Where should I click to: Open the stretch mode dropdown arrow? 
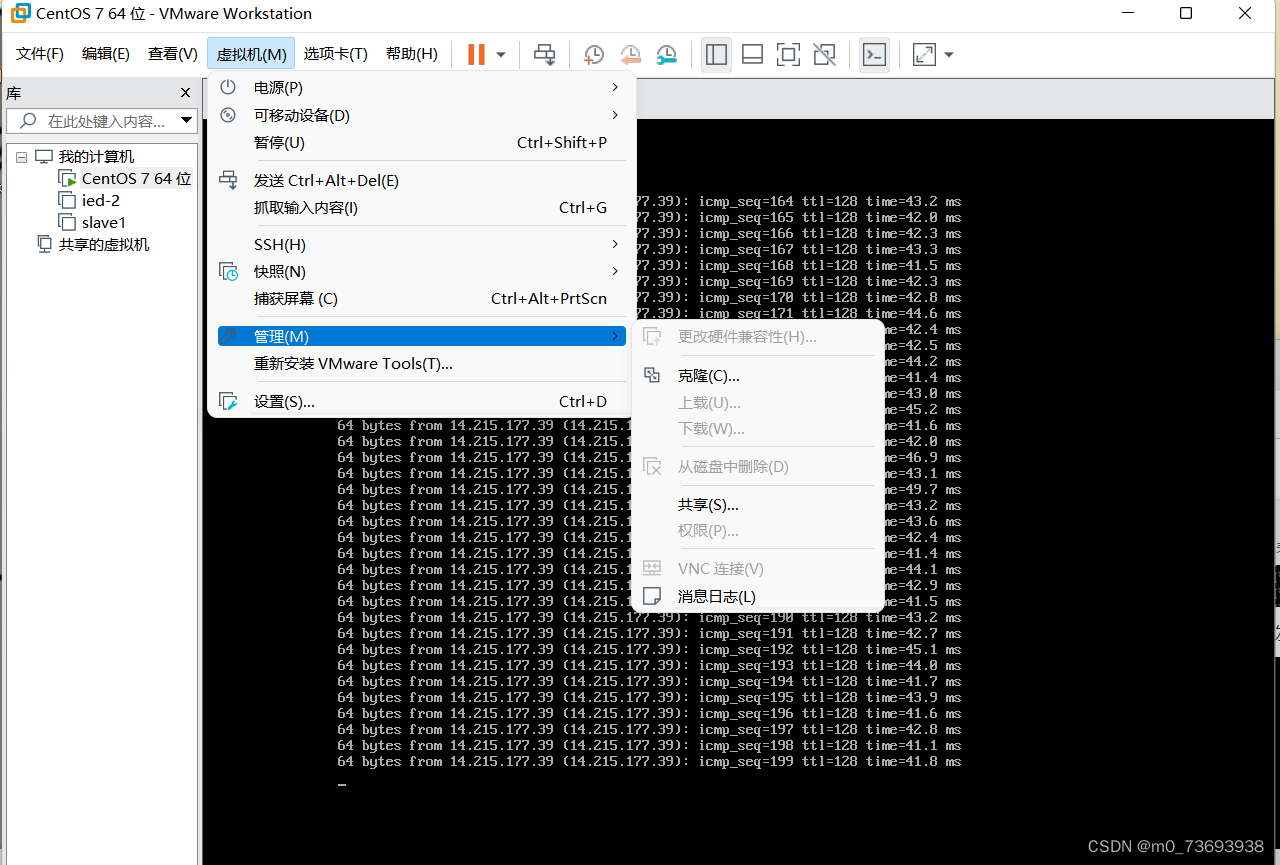[947, 54]
